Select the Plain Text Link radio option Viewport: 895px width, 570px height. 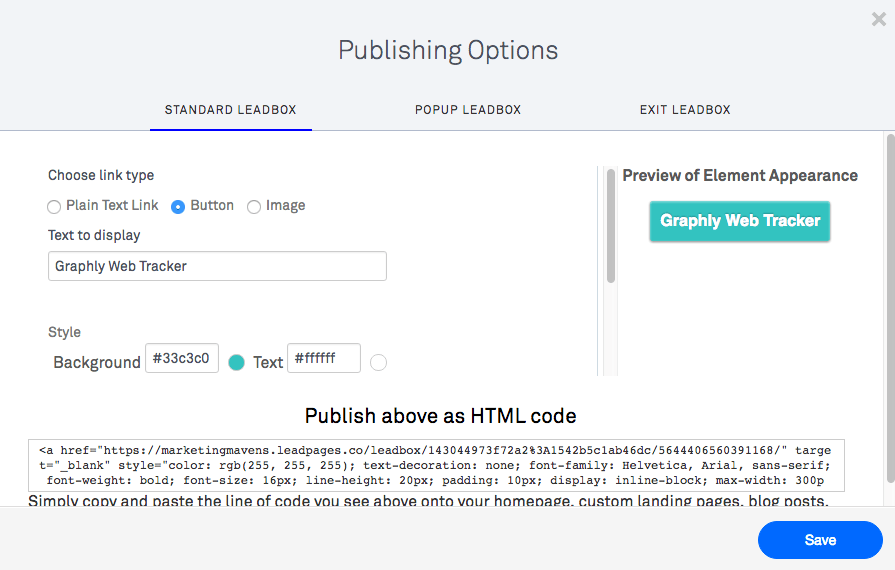[x=54, y=207]
